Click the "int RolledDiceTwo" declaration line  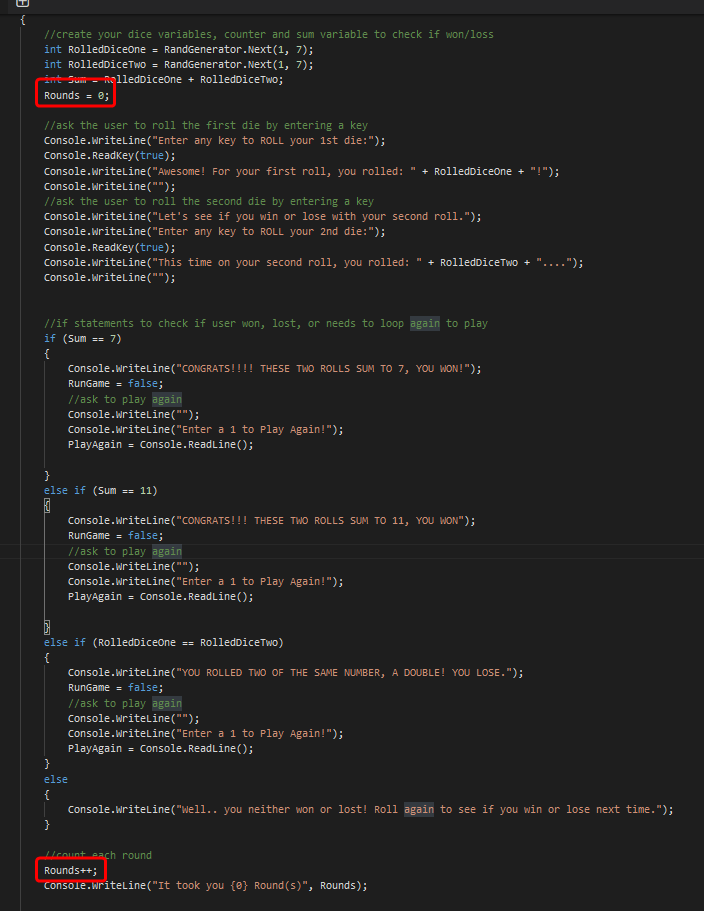coord(179,64)
